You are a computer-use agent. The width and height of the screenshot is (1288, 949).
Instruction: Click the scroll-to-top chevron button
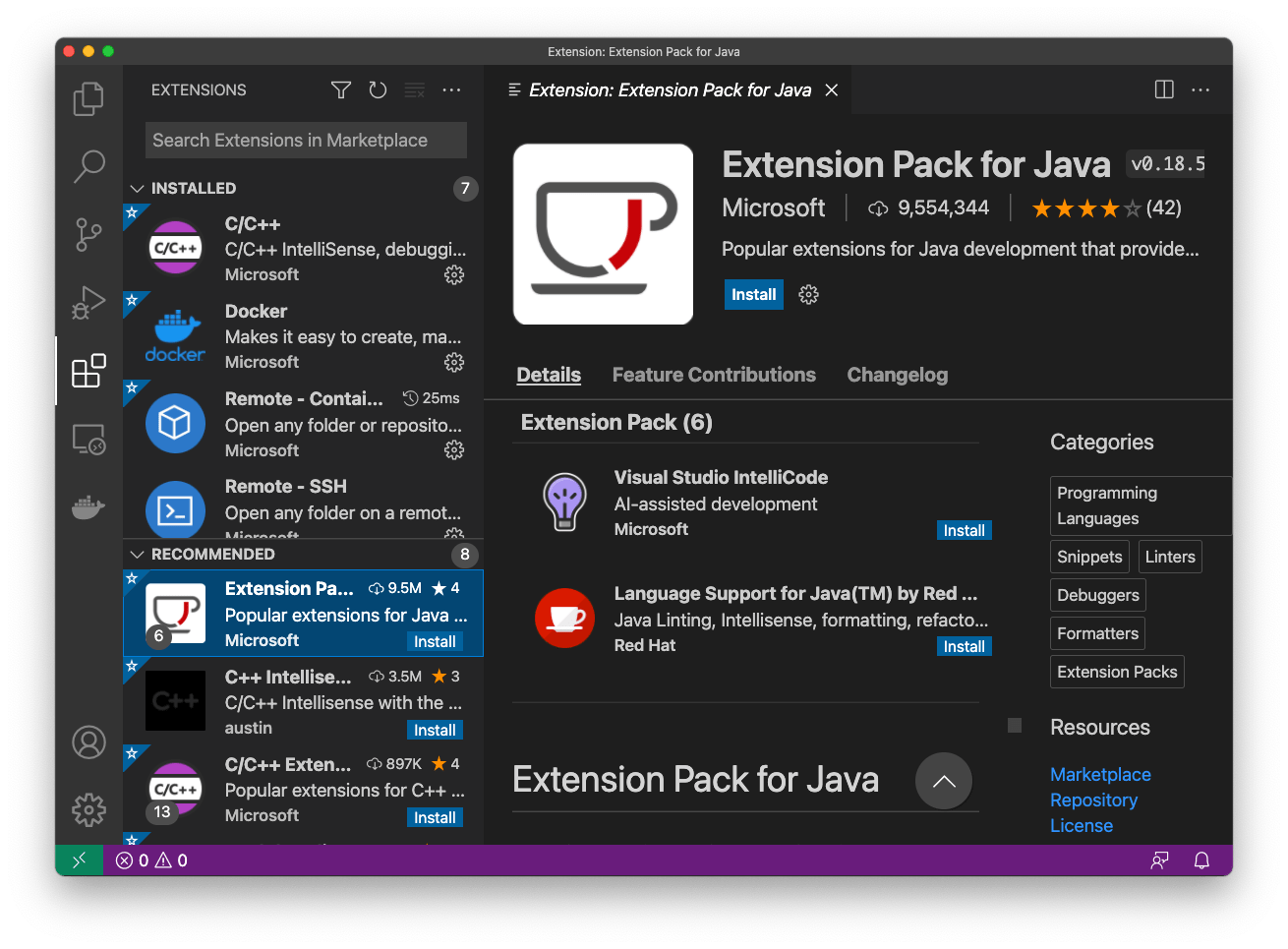coord(943,781)
